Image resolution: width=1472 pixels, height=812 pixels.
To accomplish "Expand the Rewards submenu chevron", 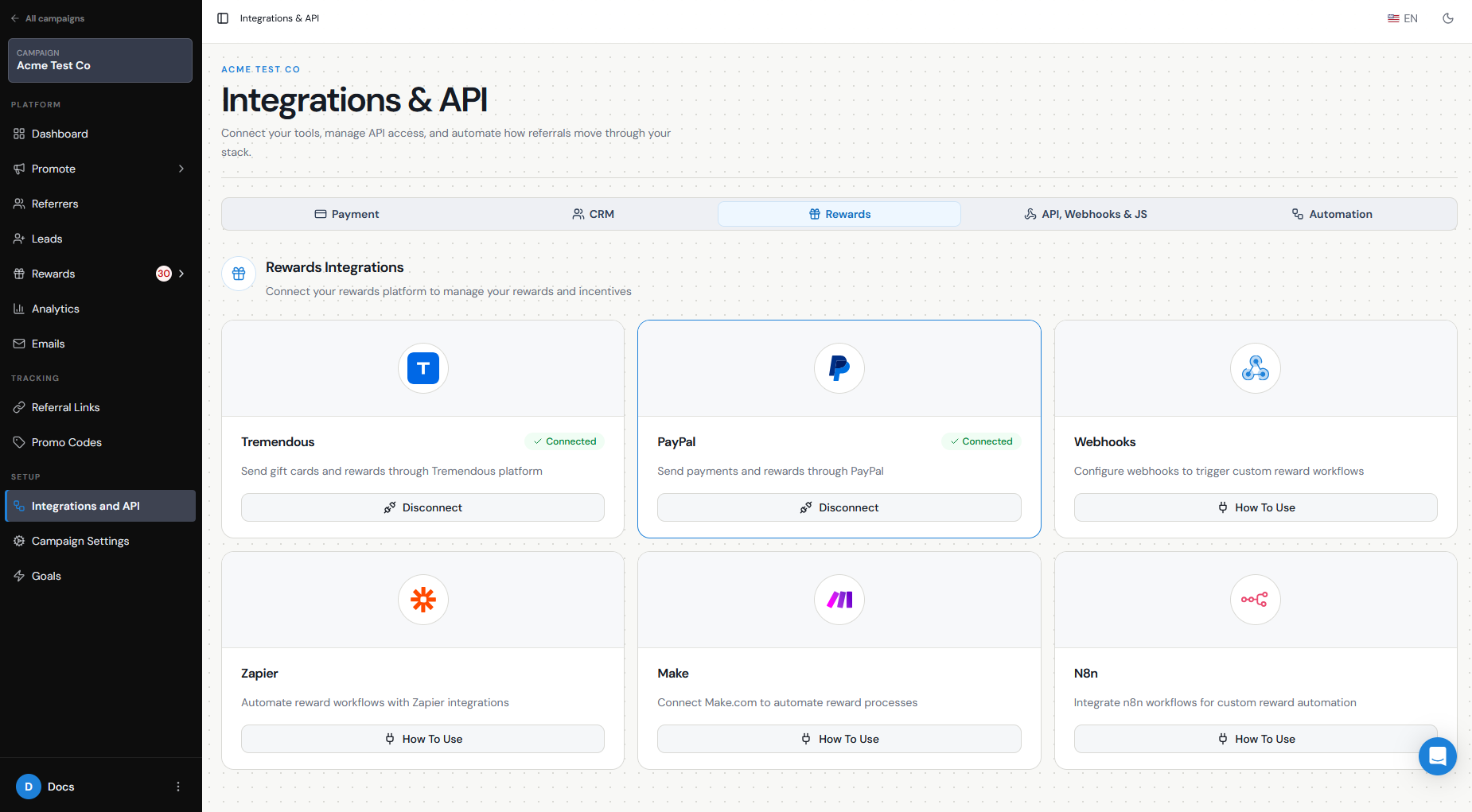I will (181, 274).
